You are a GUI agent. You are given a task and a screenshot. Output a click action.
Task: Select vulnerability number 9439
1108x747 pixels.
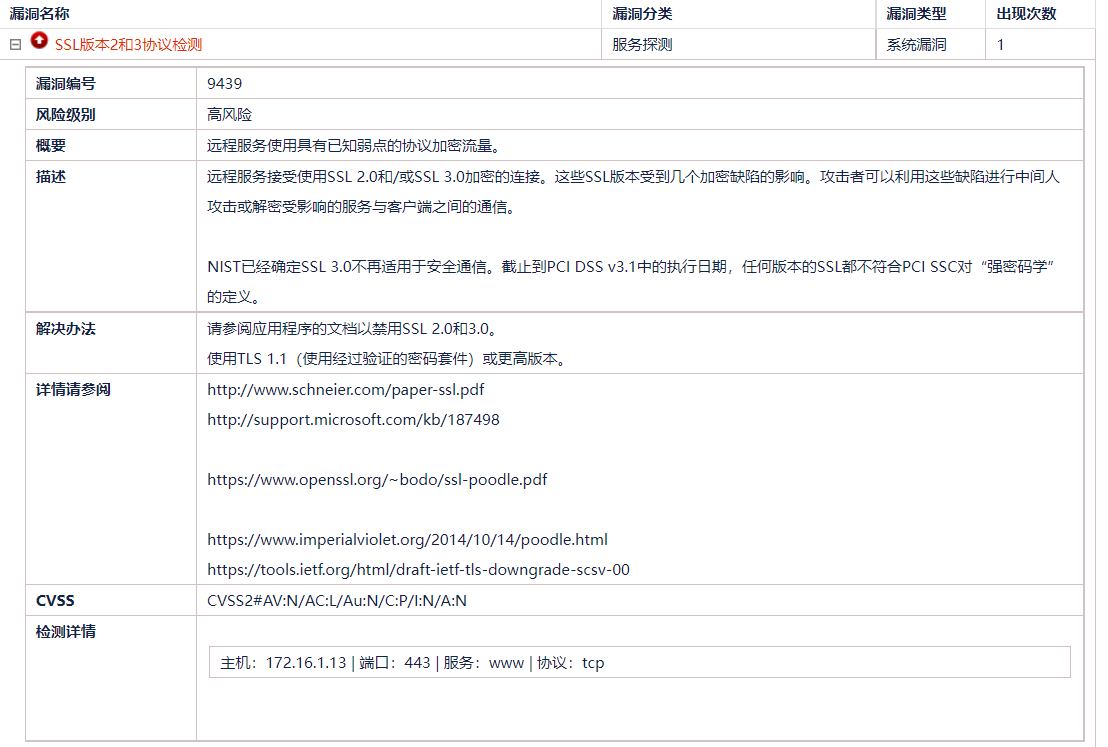(224, 83)
